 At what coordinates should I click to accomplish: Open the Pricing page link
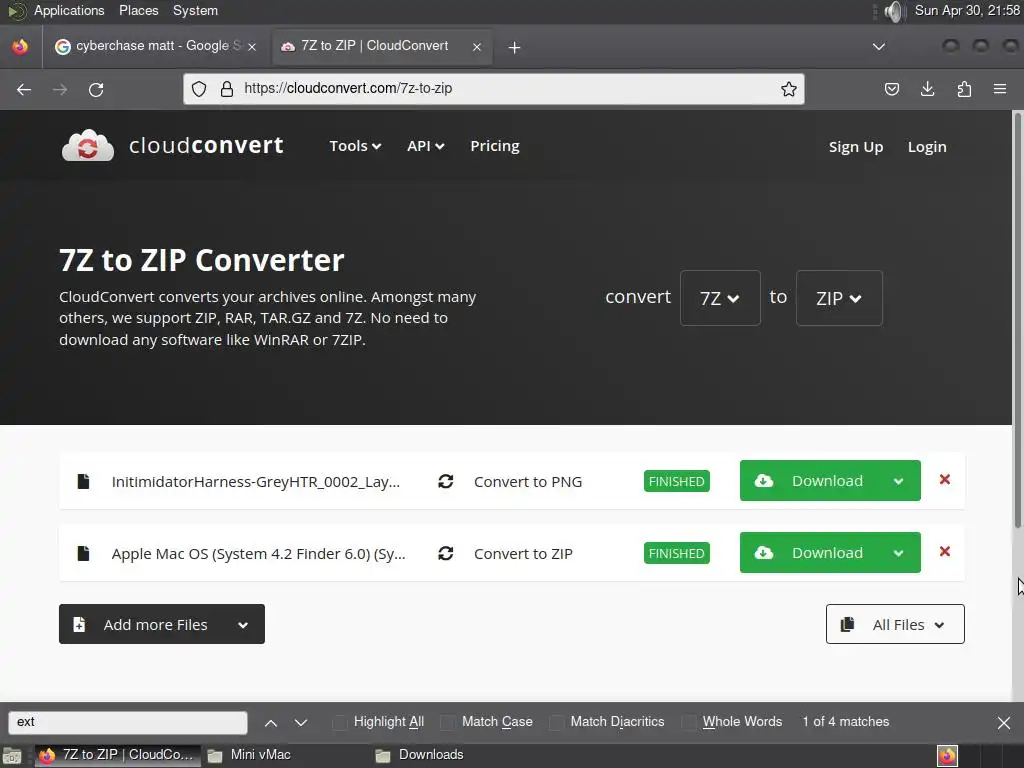pos(495,146)
